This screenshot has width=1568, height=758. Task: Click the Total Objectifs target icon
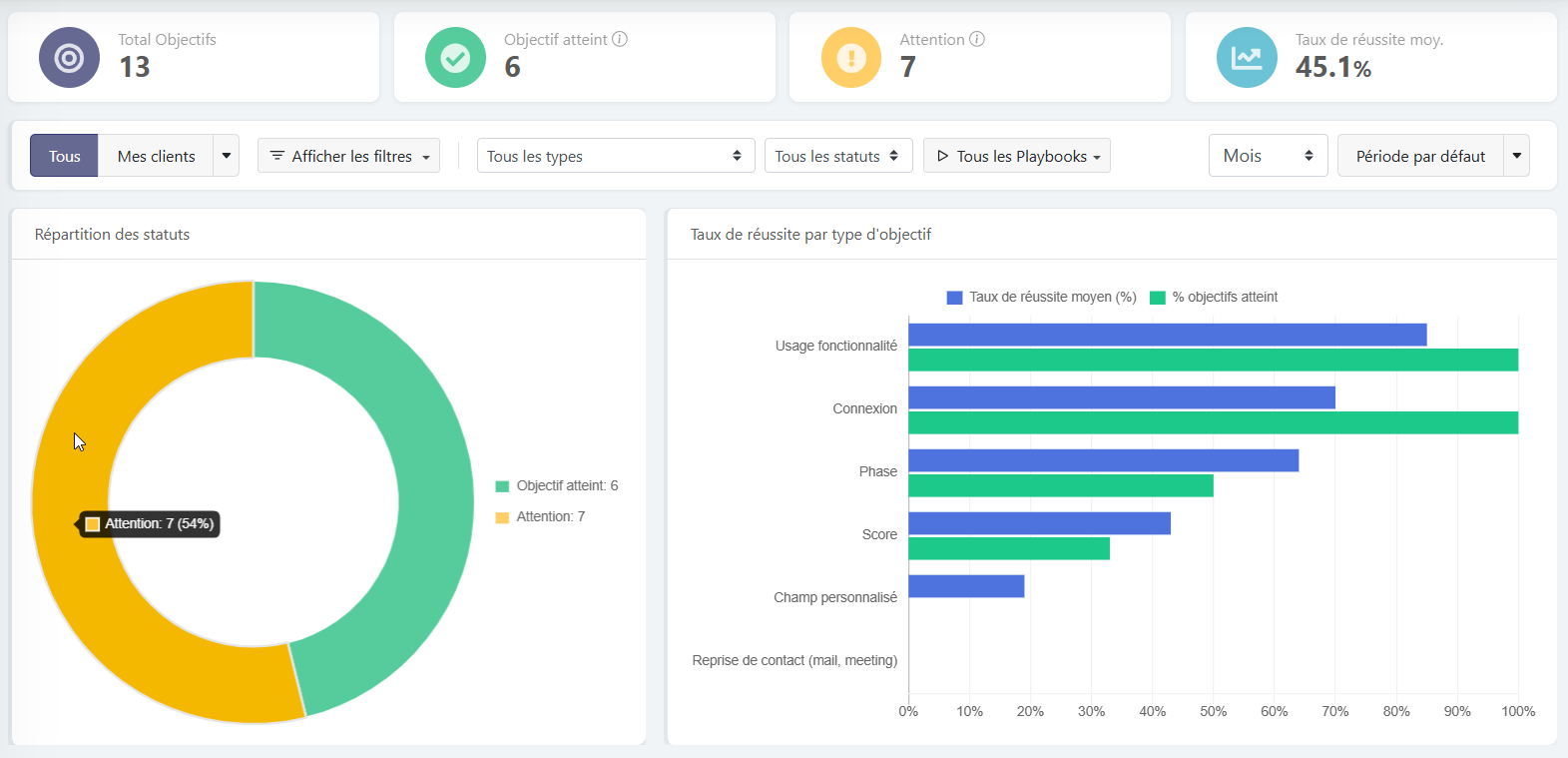[69, 58]
